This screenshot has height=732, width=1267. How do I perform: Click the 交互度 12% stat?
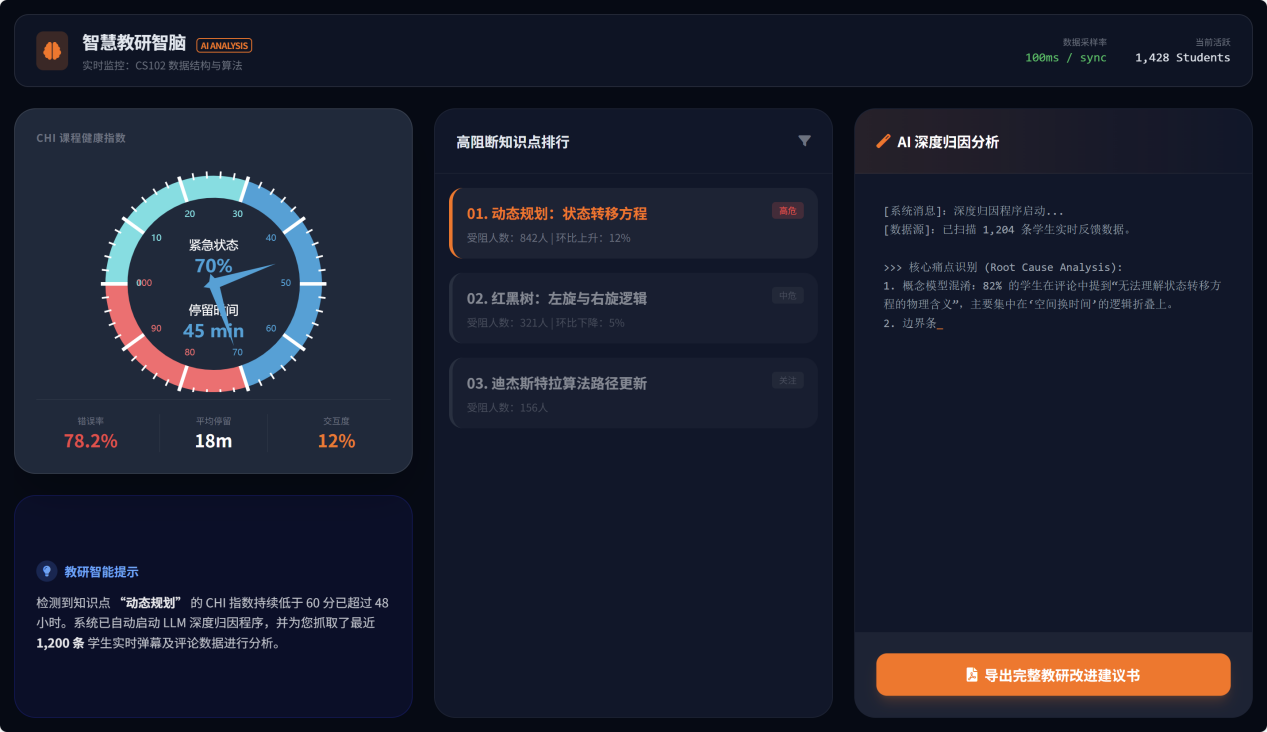coord(336,434)
